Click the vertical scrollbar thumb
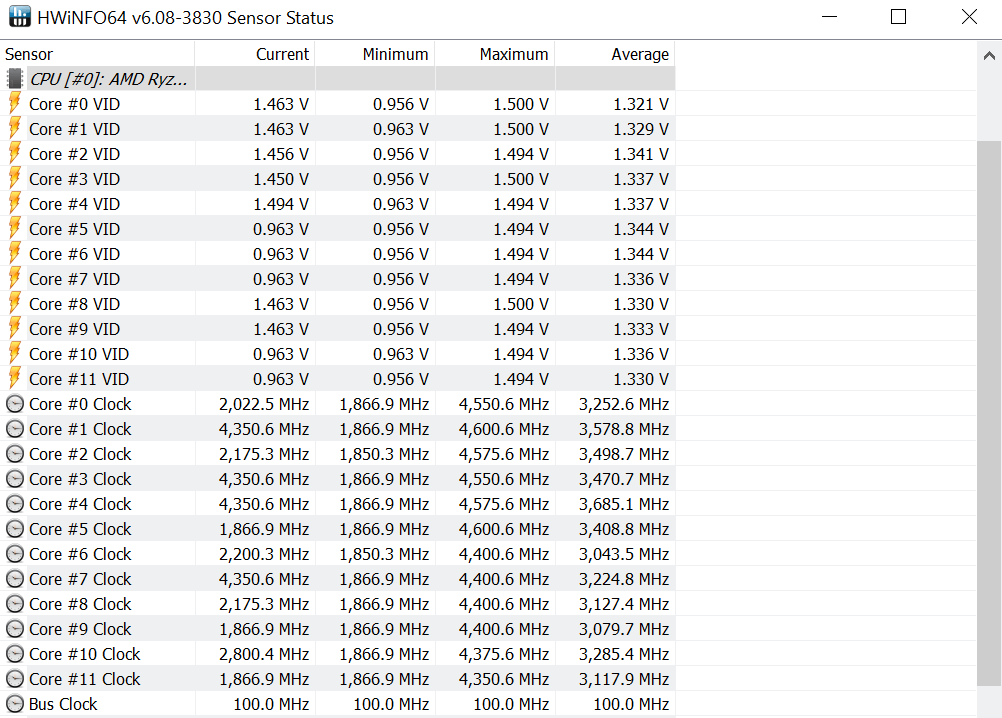 coord(989,414)
